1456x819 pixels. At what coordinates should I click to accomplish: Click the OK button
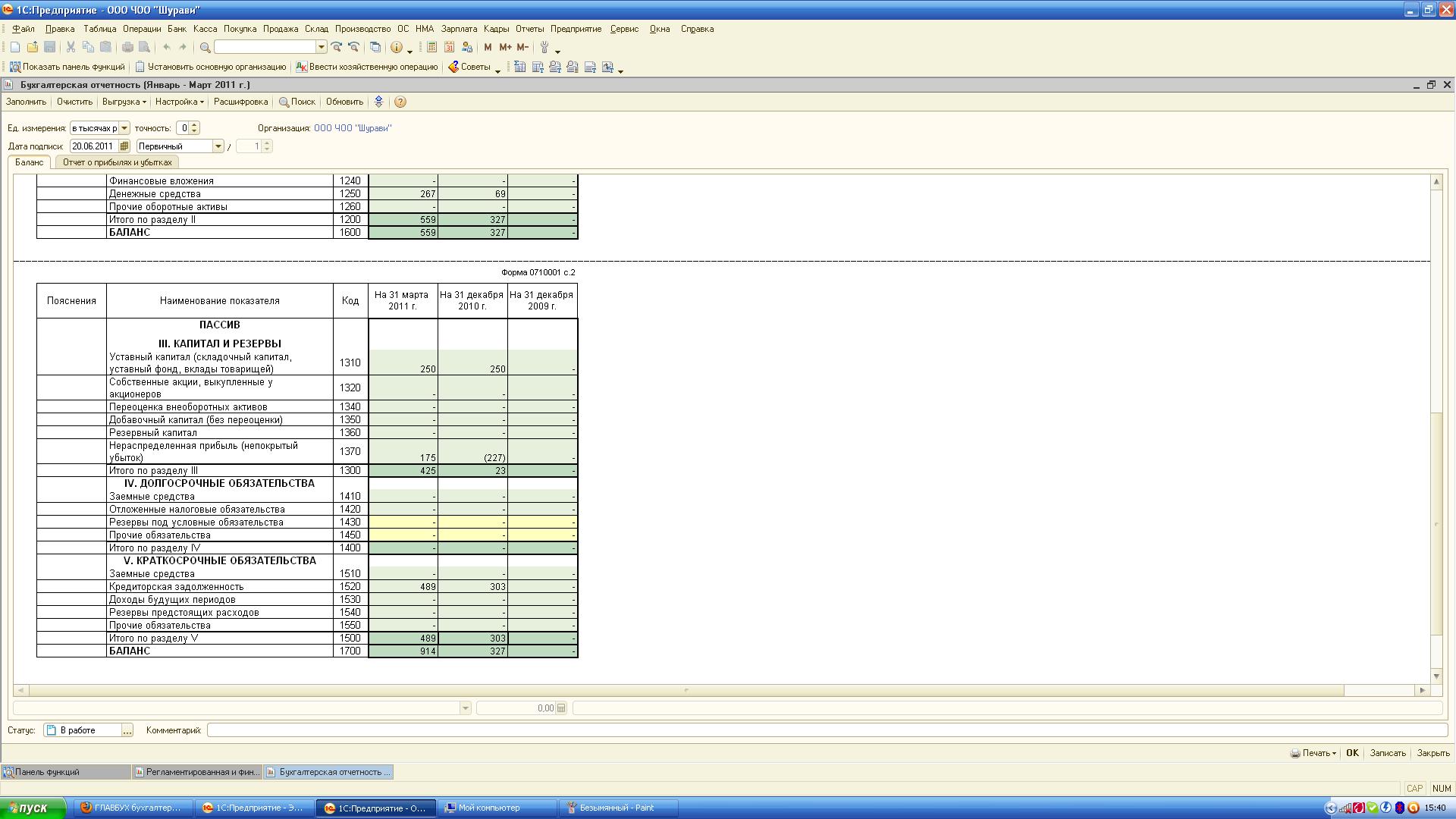(x=1352, y=753)
